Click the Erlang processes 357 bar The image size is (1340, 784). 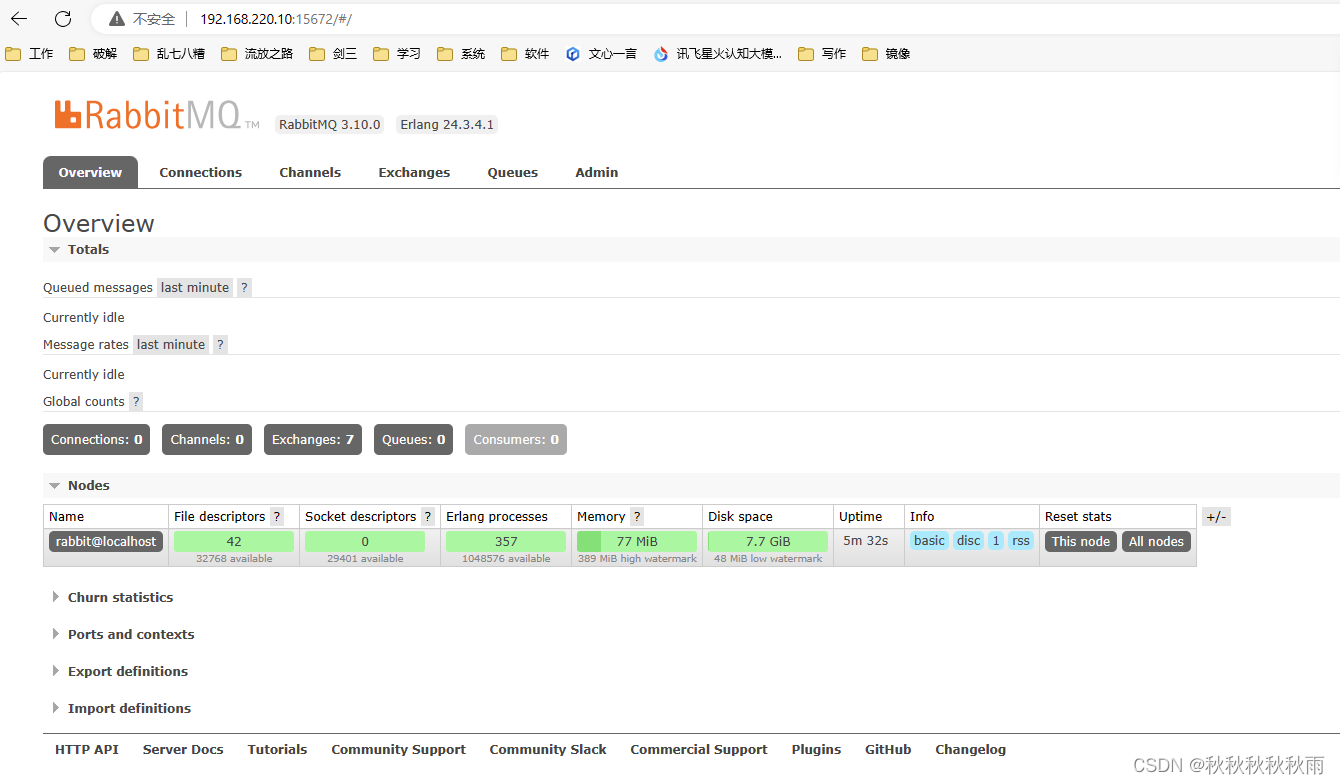coord(506,541)
